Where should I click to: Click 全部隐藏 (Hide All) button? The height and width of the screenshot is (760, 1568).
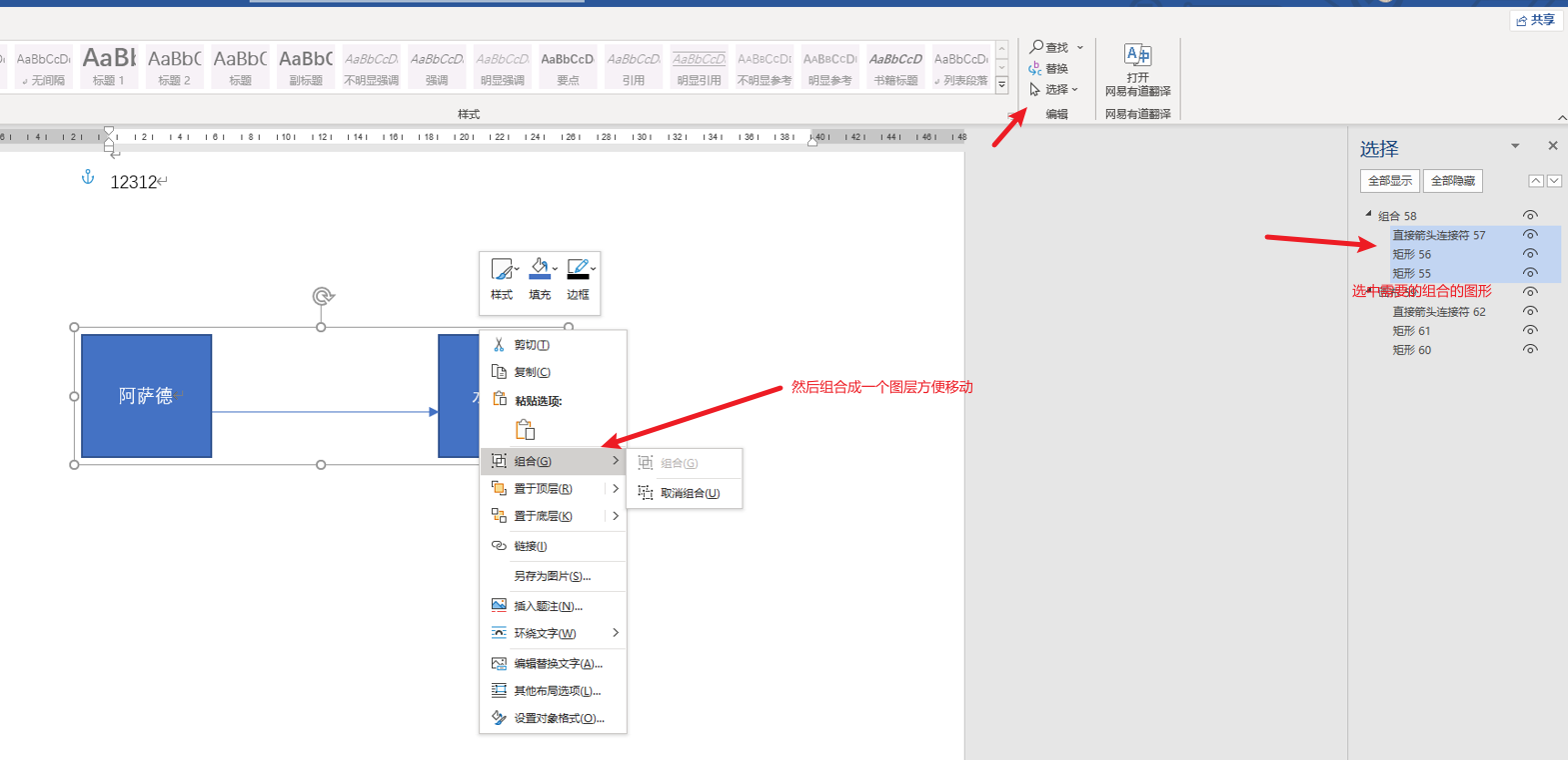point(1453,181)
